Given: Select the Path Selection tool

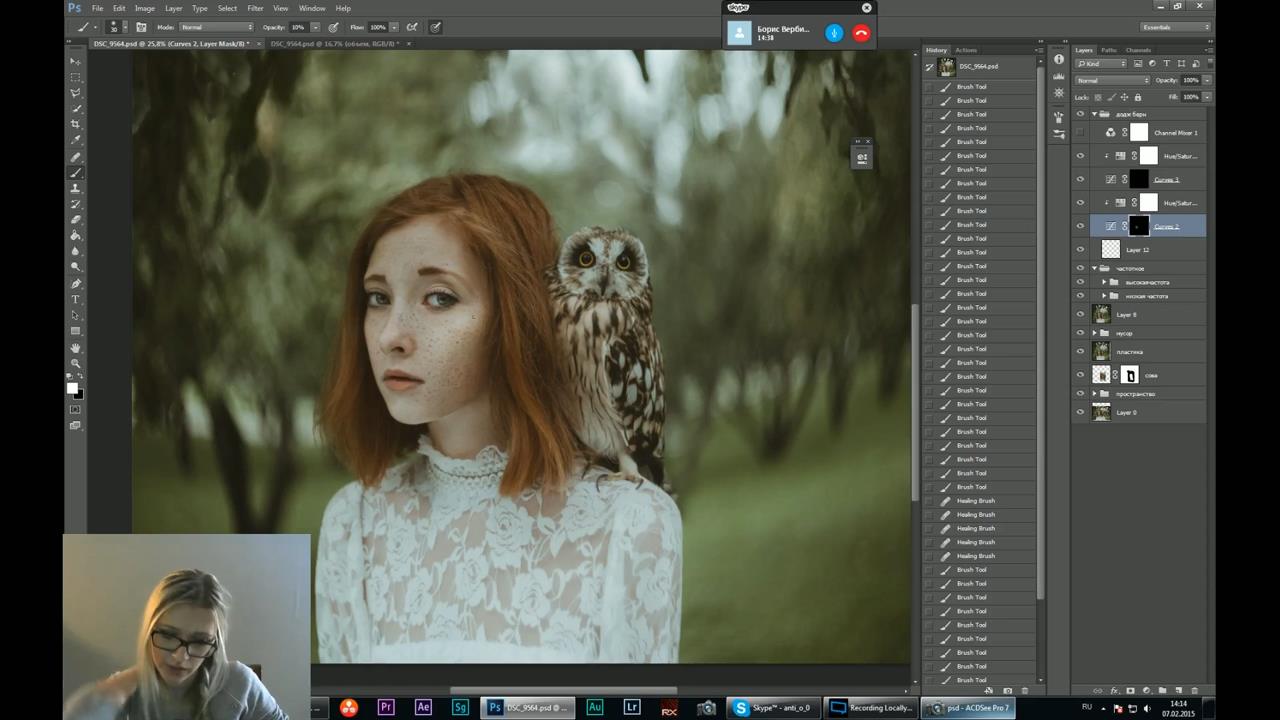Looking at the screenshot, I should click(x=75, y=315).
